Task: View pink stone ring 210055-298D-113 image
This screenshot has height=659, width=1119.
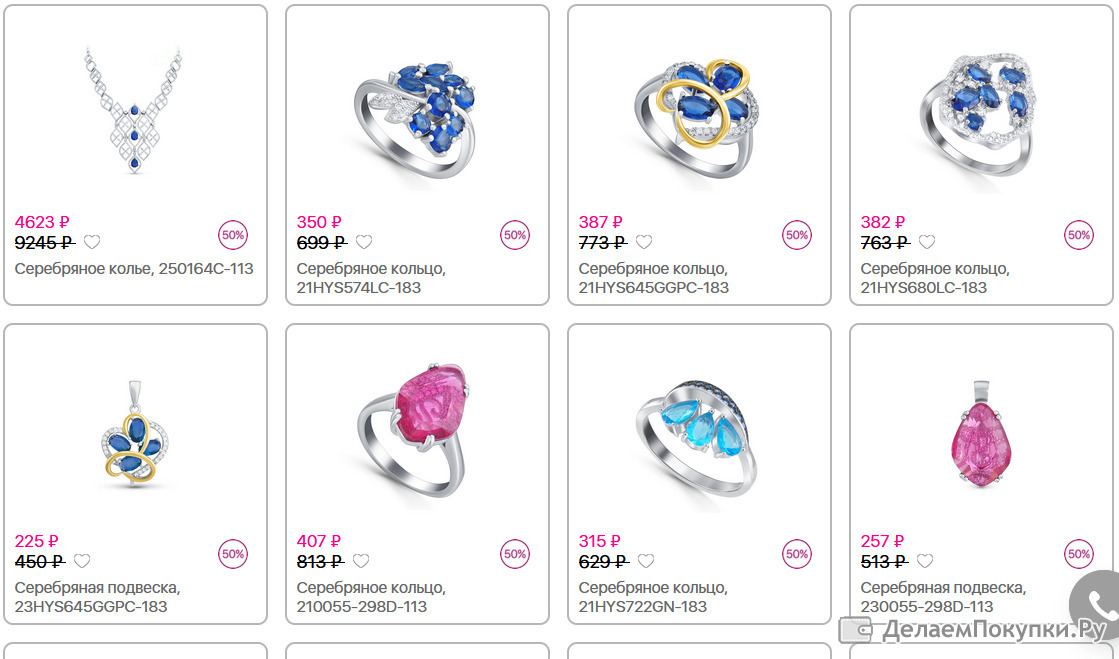Action: tap(415, 432)
